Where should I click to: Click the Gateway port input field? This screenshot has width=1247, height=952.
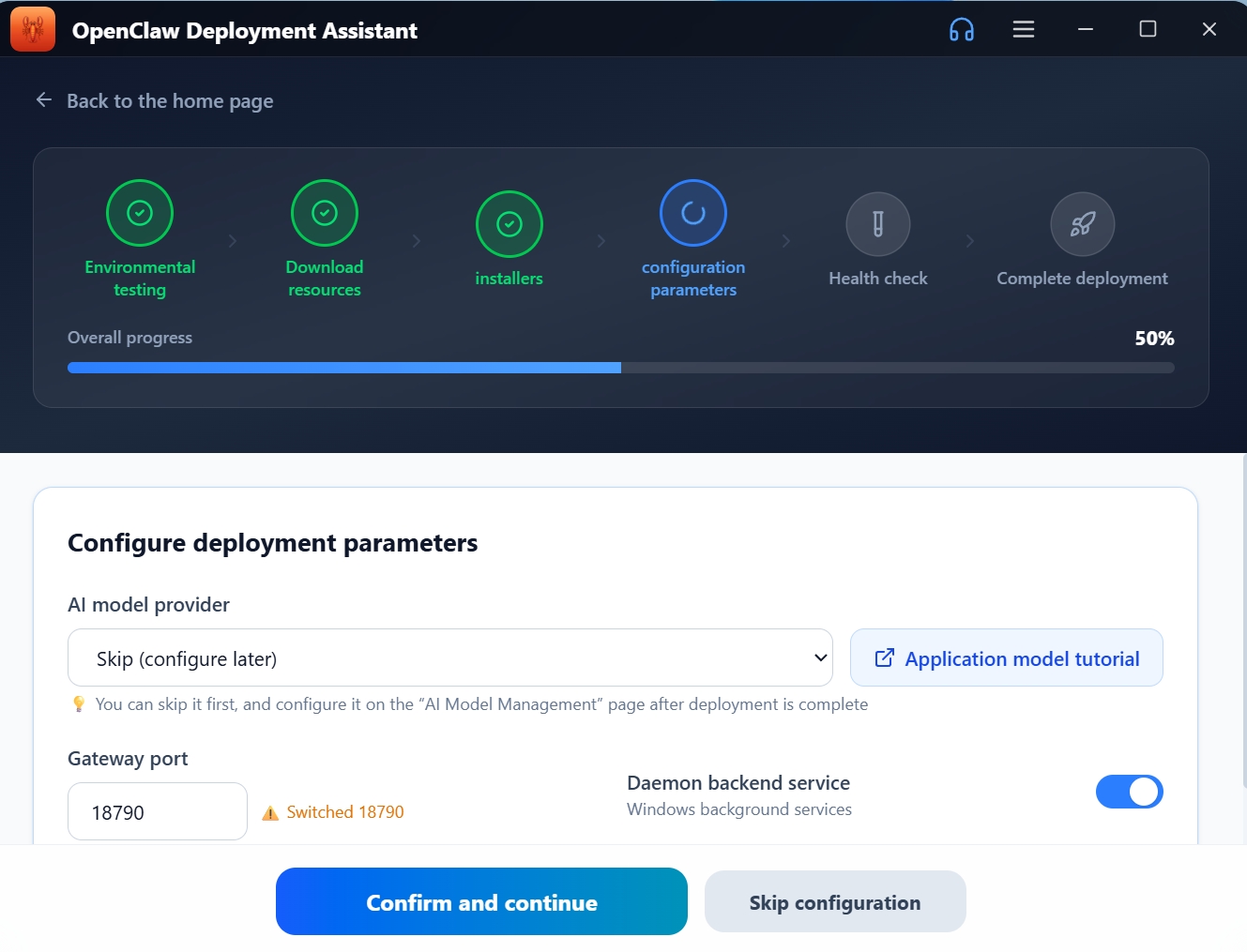157,811
